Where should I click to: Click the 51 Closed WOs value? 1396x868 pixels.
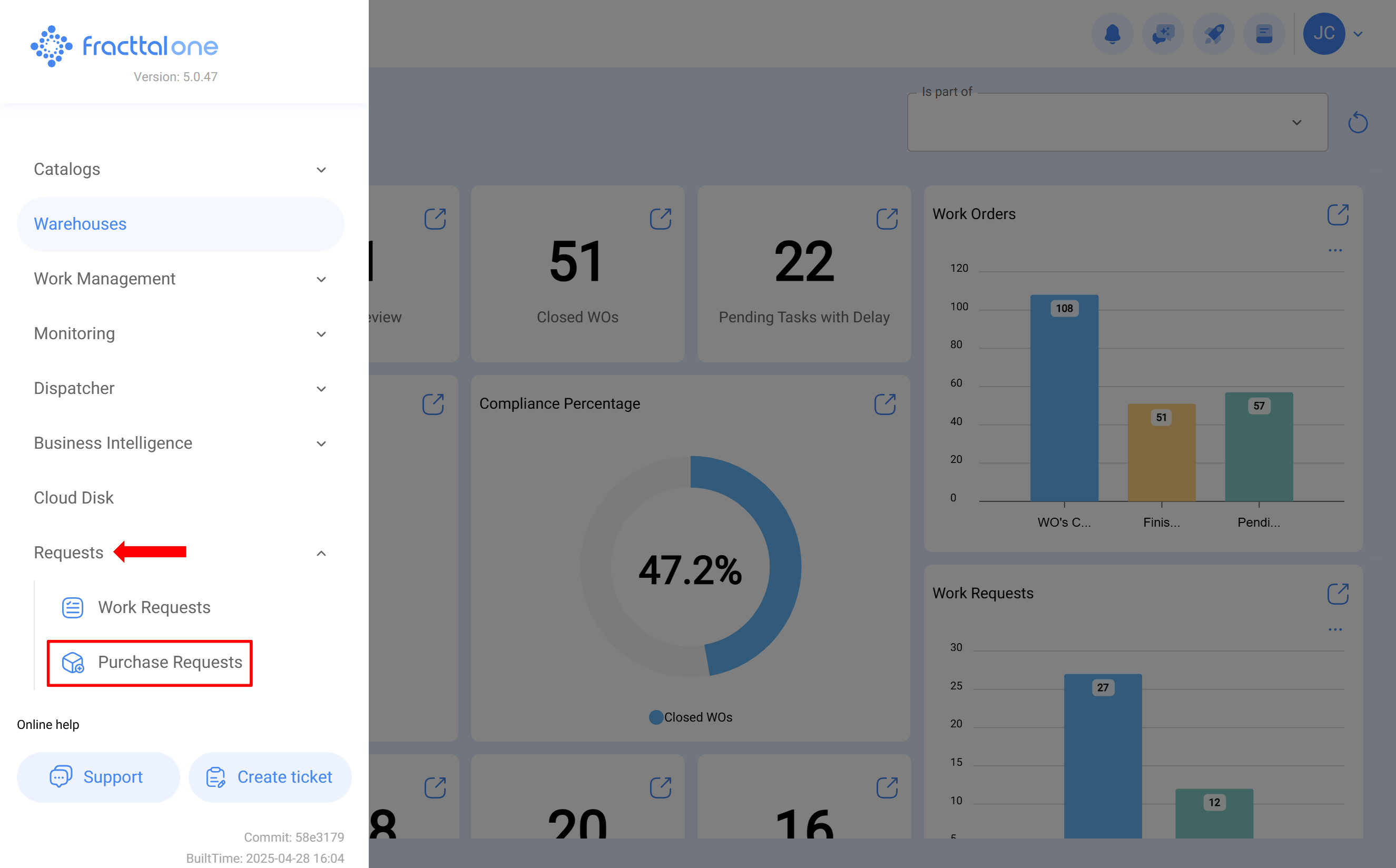(x=576, y=262)
